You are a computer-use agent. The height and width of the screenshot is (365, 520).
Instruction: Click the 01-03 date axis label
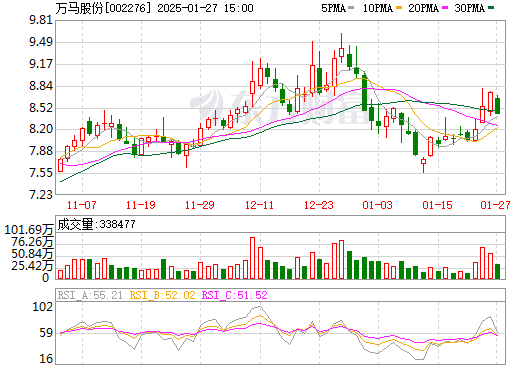(x=377, y=205)
